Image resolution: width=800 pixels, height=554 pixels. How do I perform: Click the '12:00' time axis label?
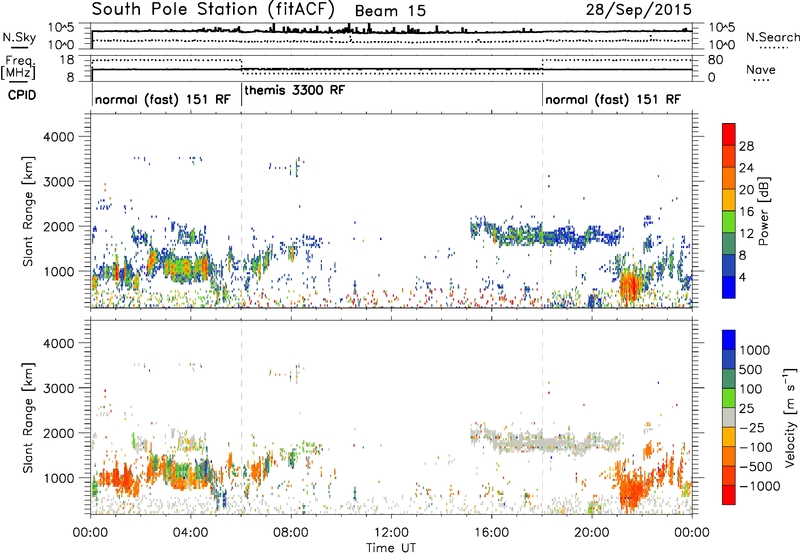click(391, 532)
